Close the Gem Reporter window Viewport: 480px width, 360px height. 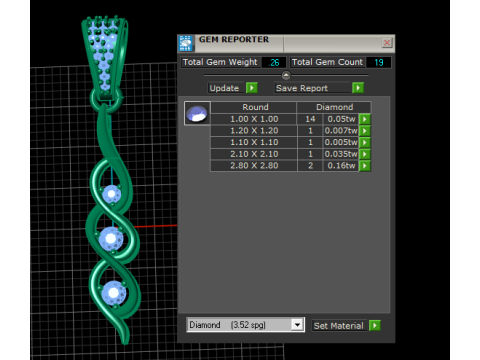tap(387, 43)
